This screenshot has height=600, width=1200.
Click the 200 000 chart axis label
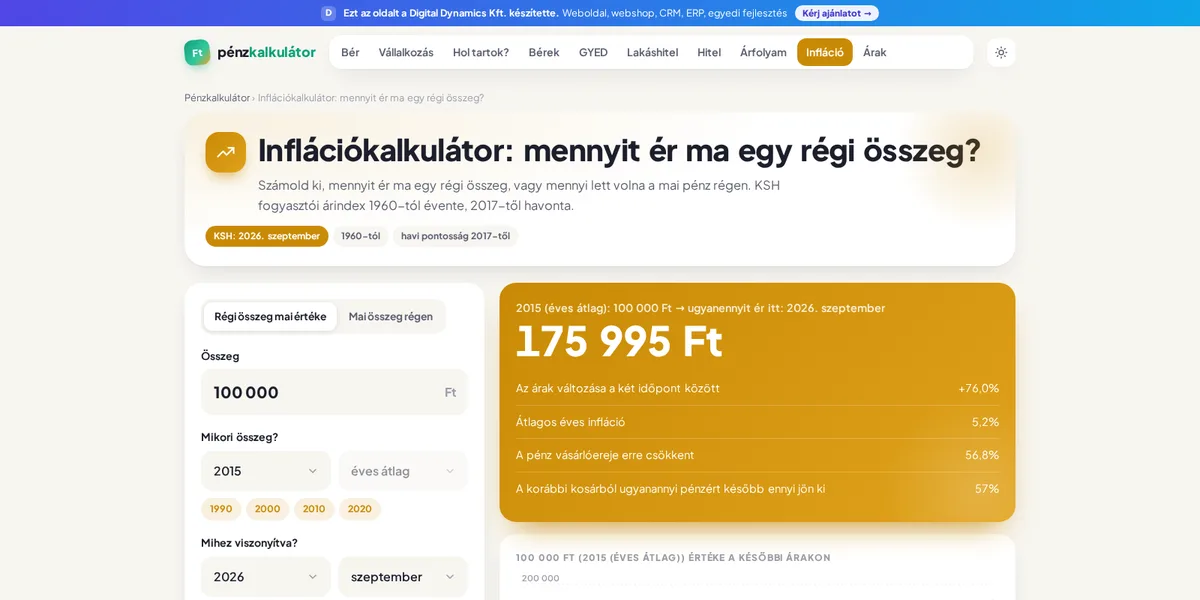point(541,578)
